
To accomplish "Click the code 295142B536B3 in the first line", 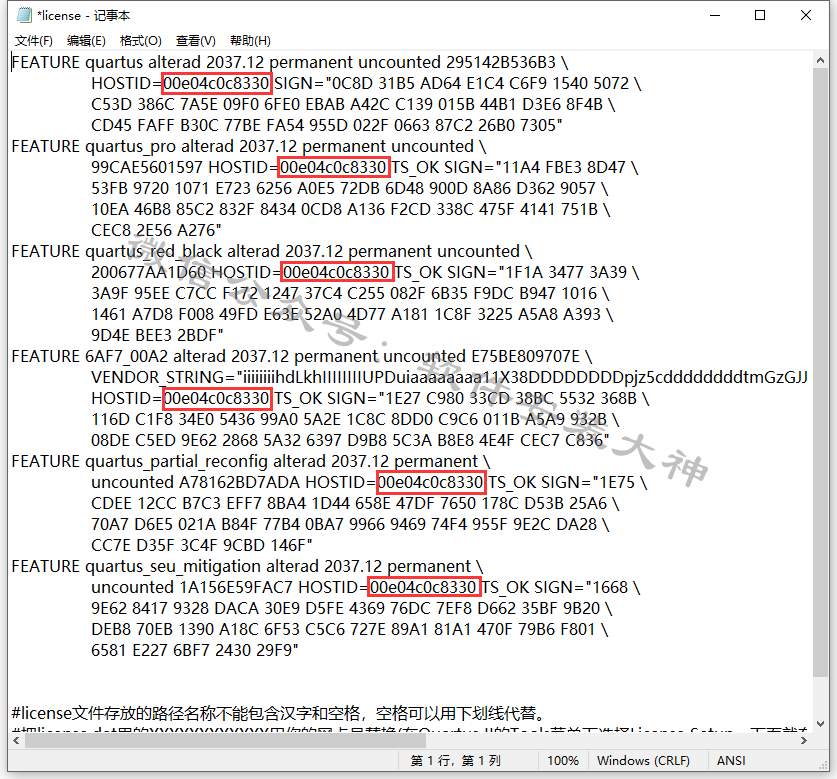I will (x=501, y=62).
